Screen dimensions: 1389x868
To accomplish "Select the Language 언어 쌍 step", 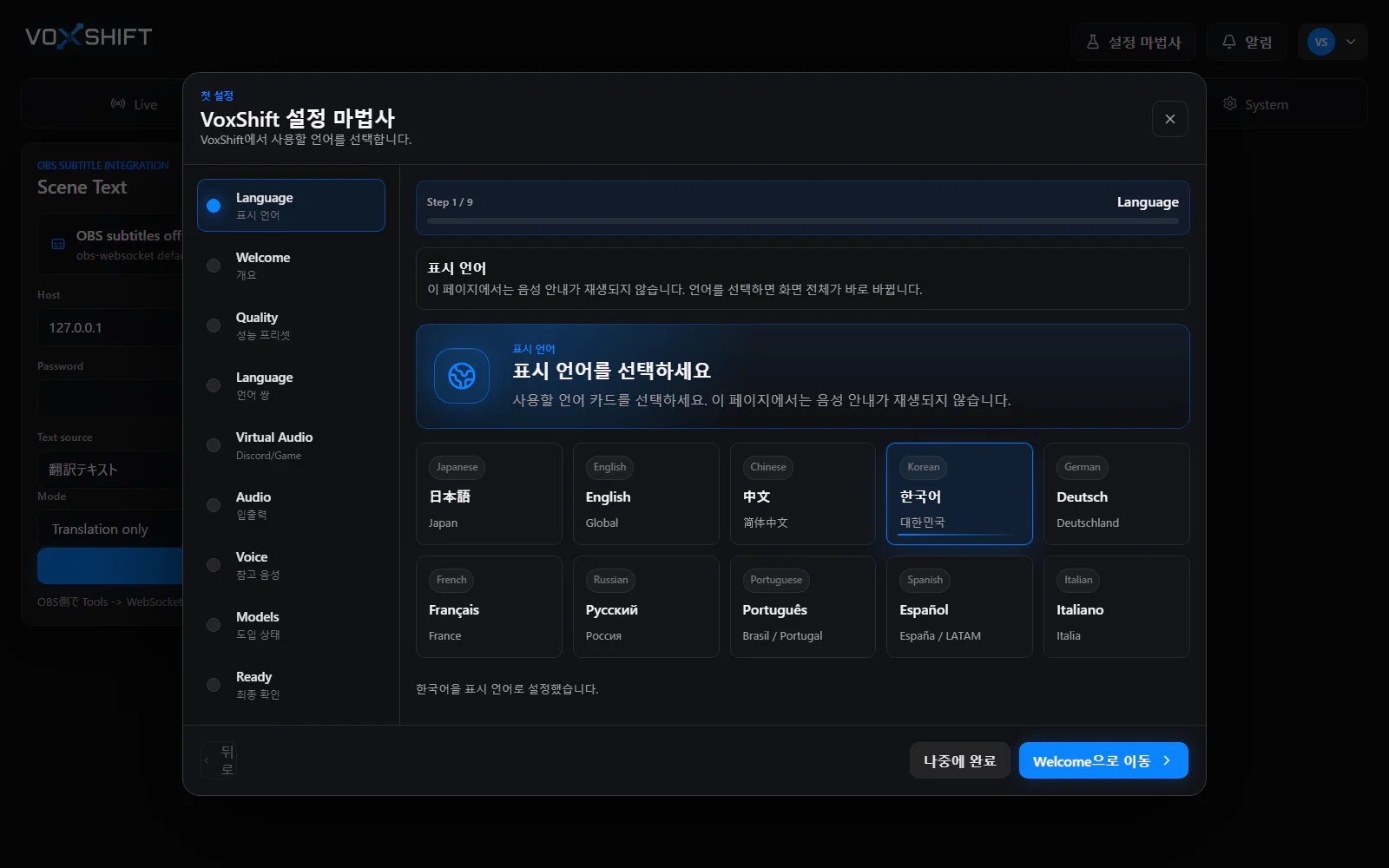I will pyautogui.click(x=291, y=385).
